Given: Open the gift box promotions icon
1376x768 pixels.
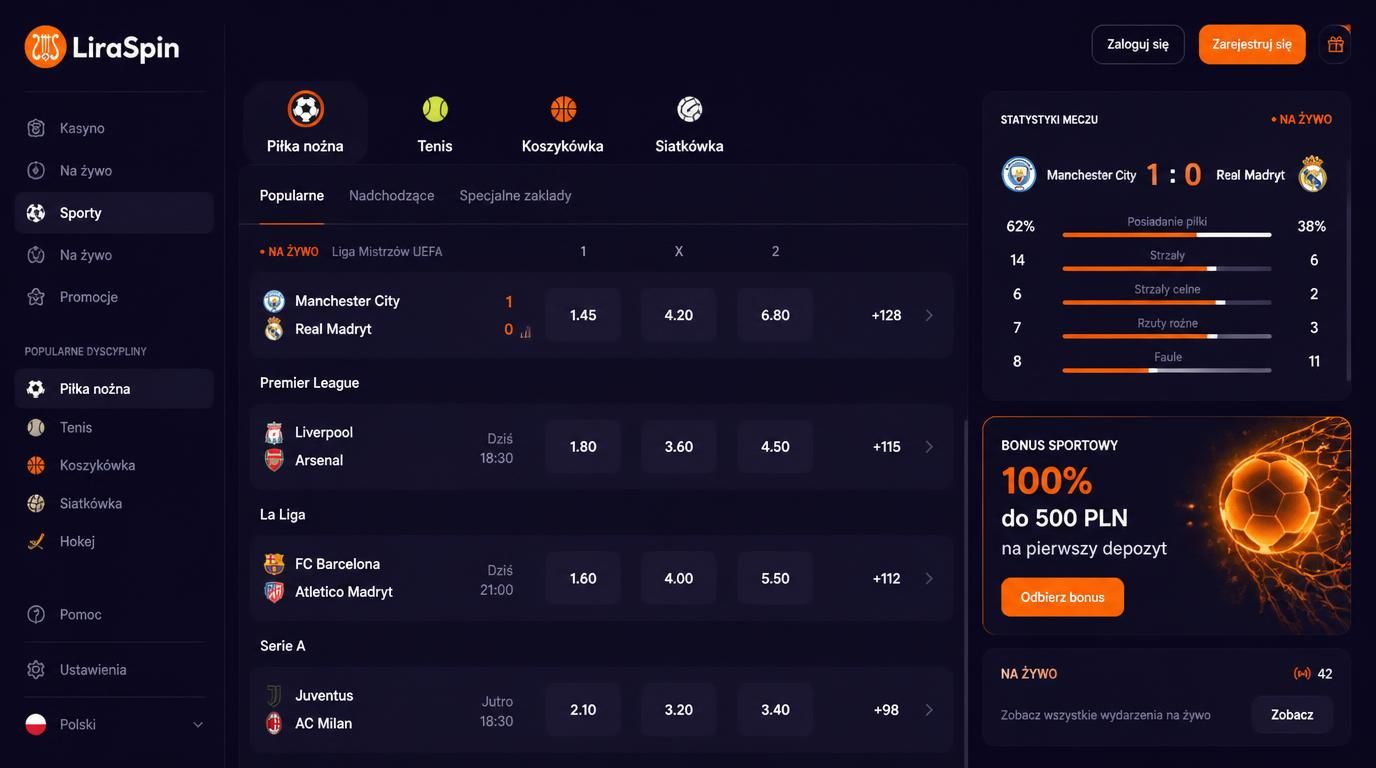Looking at the screenshot, I should tap(1336, 44).
